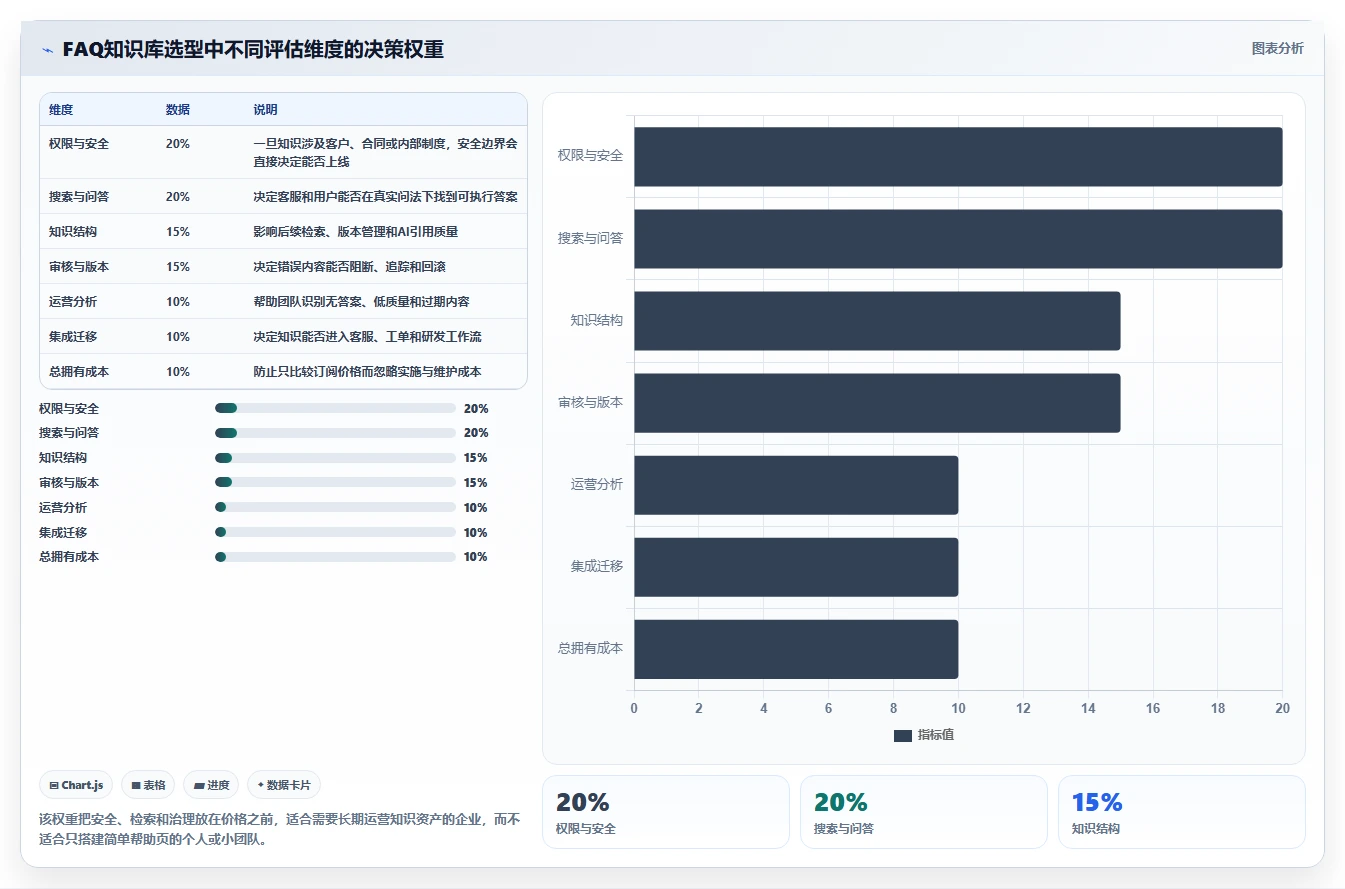Click the summary paragraph starting 该权重把安全

[280, 829]
